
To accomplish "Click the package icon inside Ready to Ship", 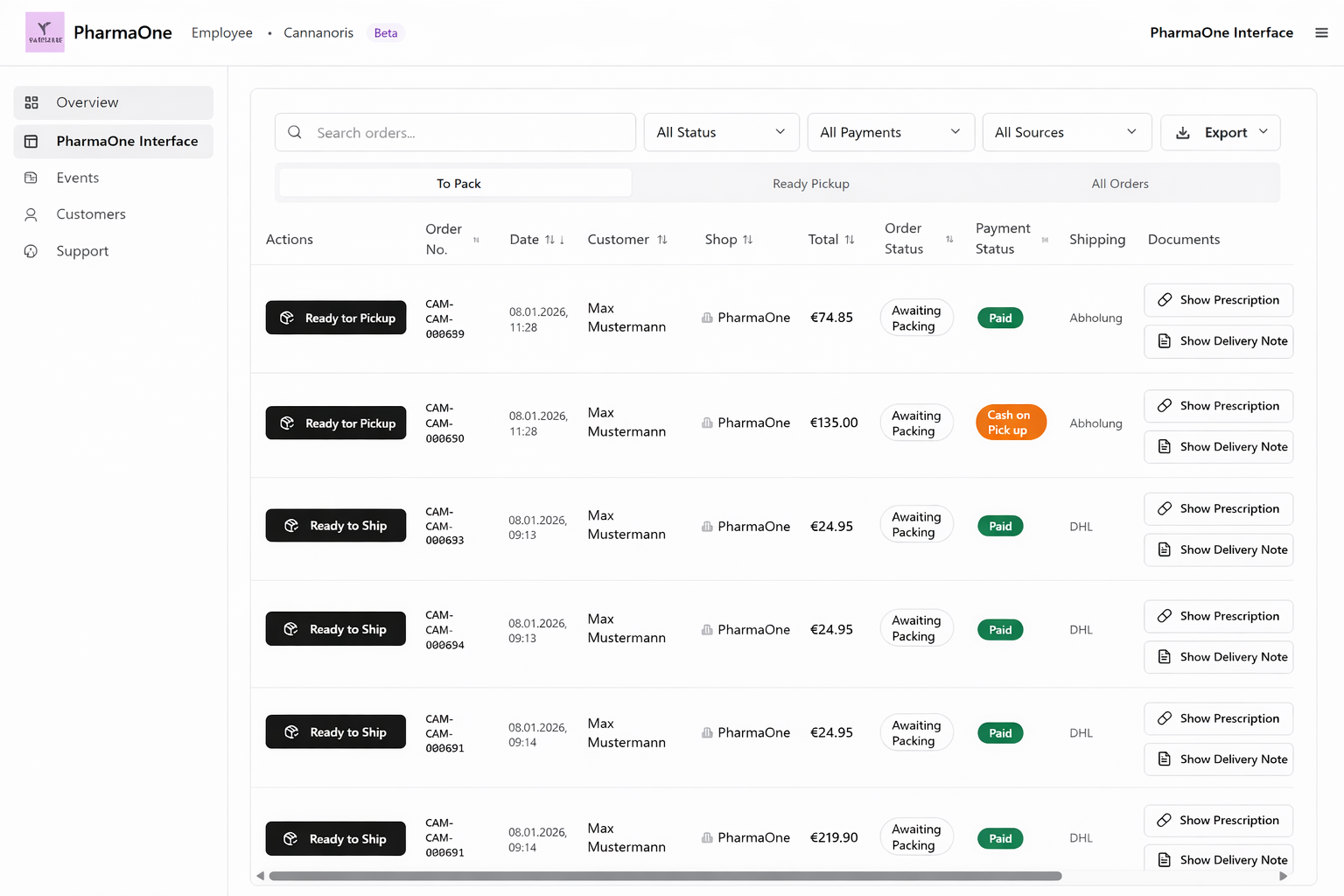I will (290, 525).
